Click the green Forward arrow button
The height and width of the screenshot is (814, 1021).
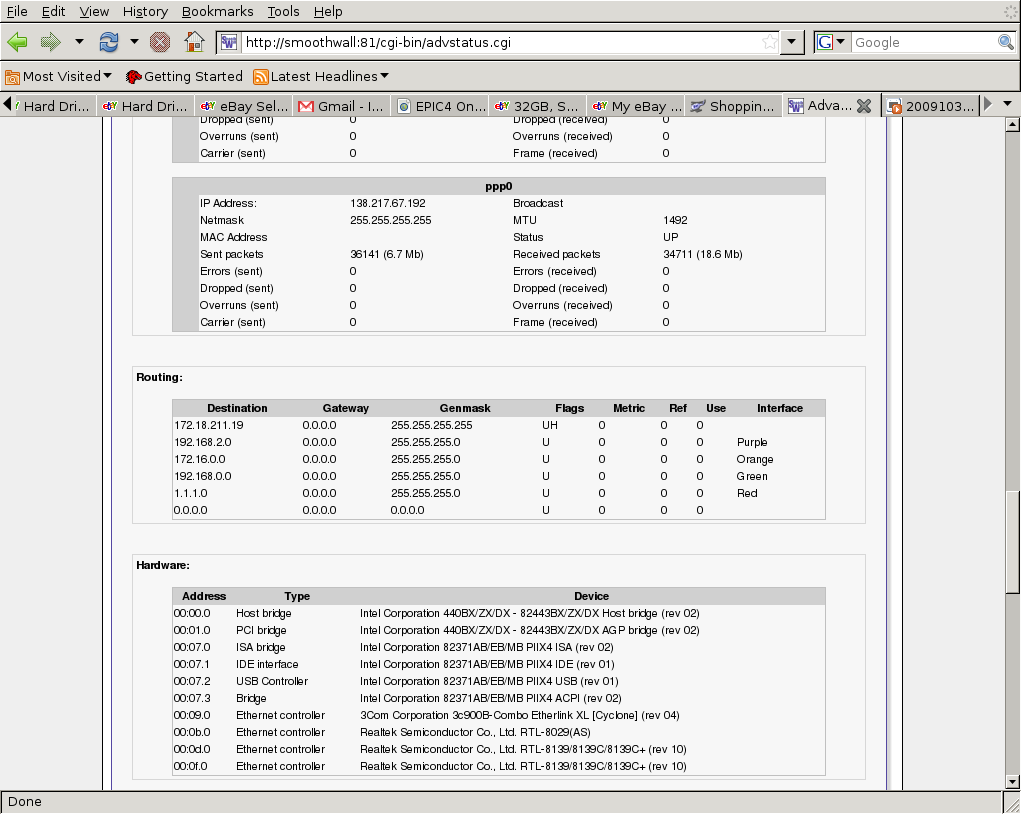51,42
